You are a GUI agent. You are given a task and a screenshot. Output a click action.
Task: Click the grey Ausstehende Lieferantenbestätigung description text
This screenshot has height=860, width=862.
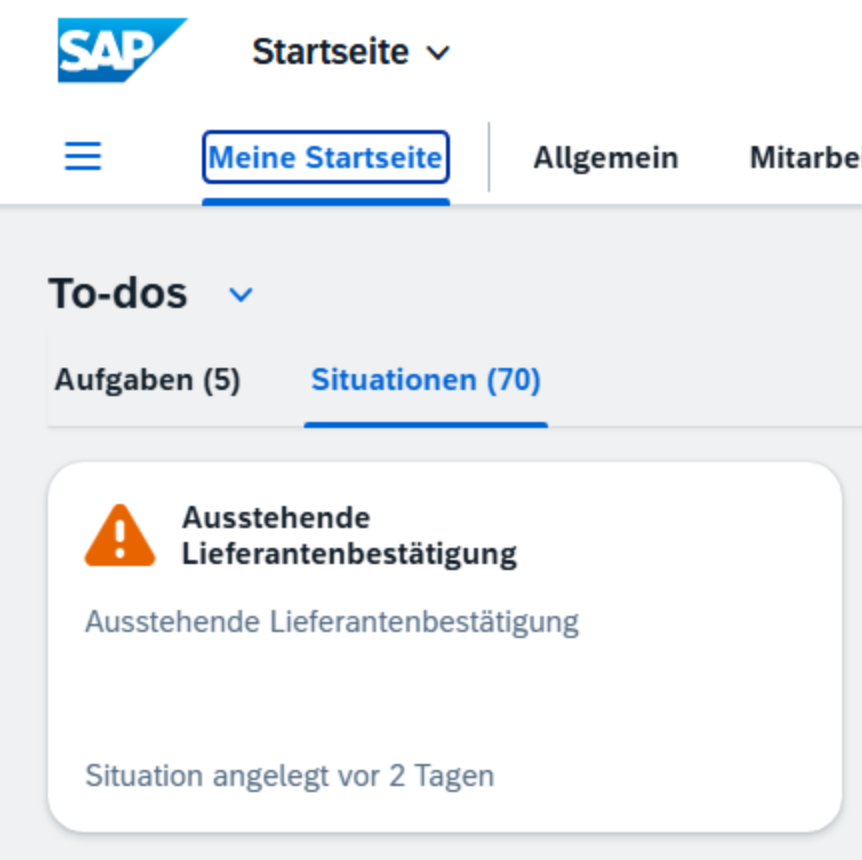coord(331,622)
